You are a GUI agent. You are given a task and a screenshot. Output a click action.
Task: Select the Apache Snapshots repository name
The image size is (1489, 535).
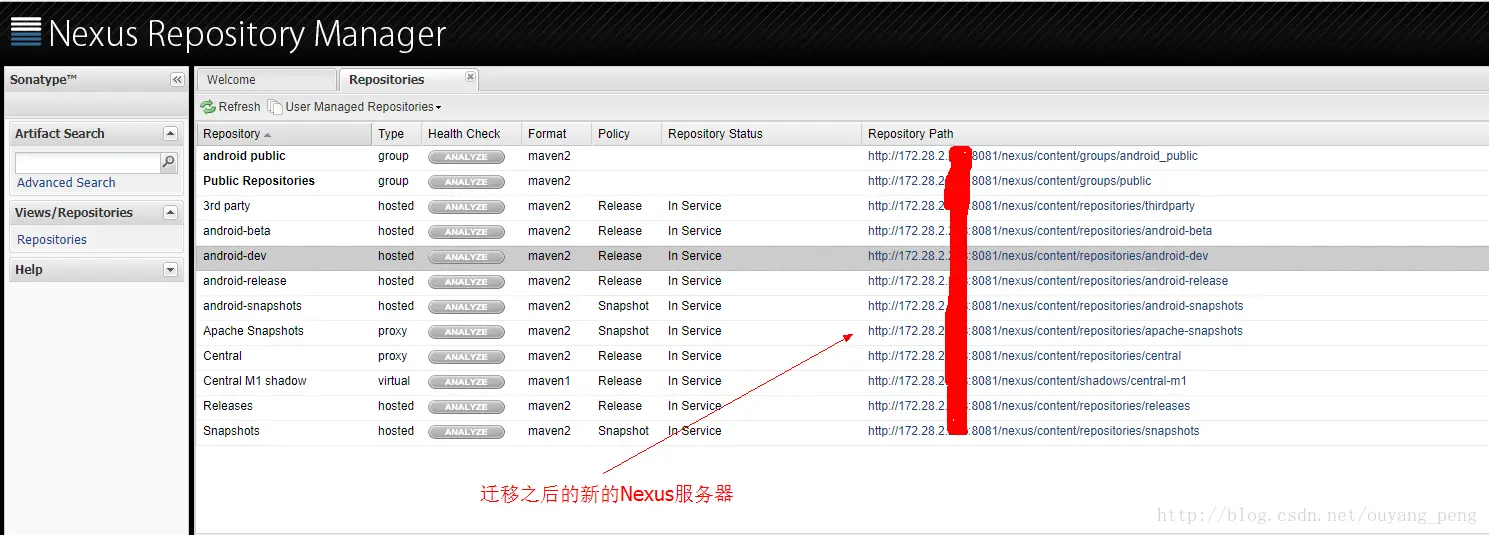tap(253, 331)
